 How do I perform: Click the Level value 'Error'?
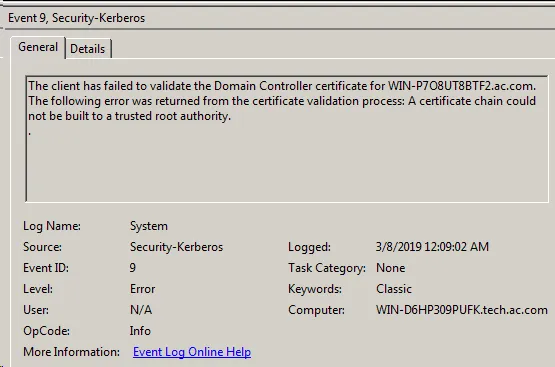(x=142, y=289)
